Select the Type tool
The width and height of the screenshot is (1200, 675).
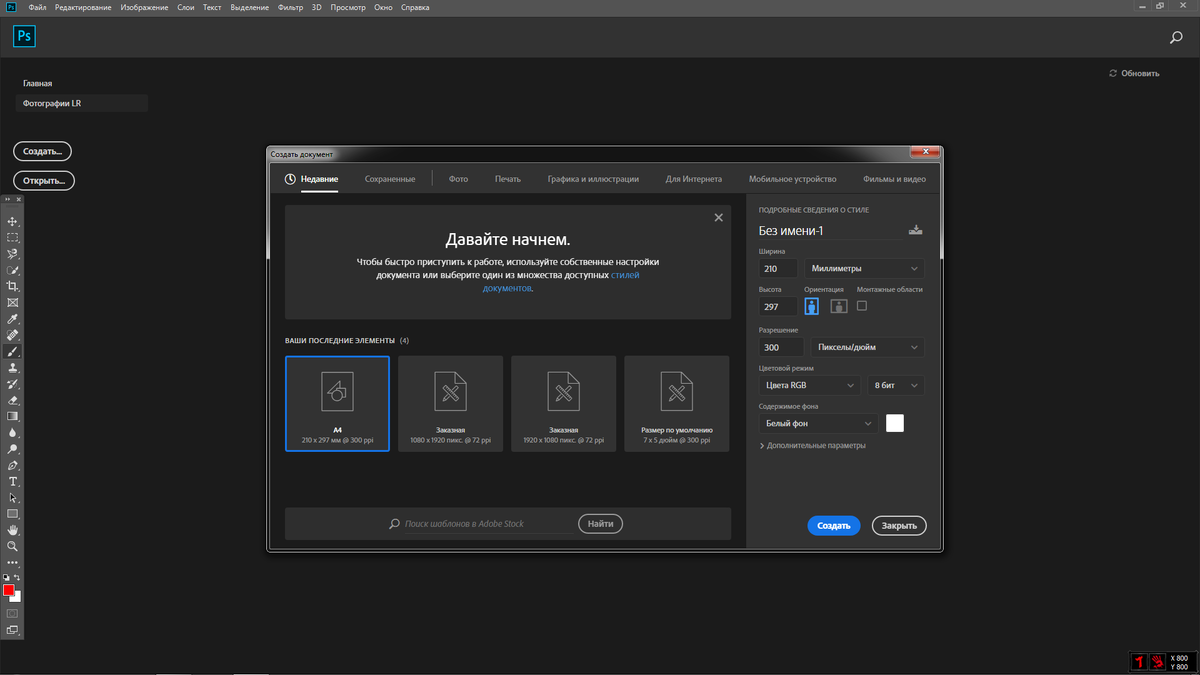pos(13,482)
